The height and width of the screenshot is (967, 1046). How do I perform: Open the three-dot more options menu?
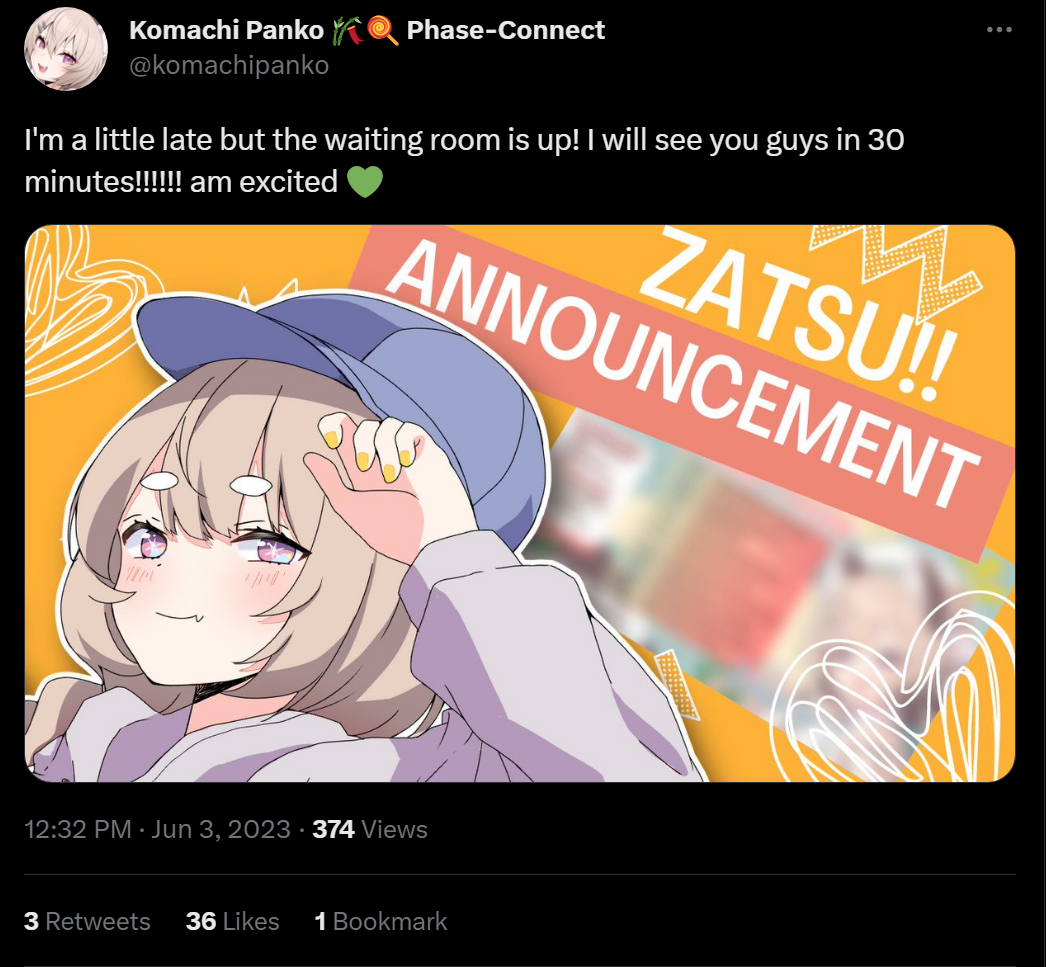pyautogui.click(x=999, y=30)
